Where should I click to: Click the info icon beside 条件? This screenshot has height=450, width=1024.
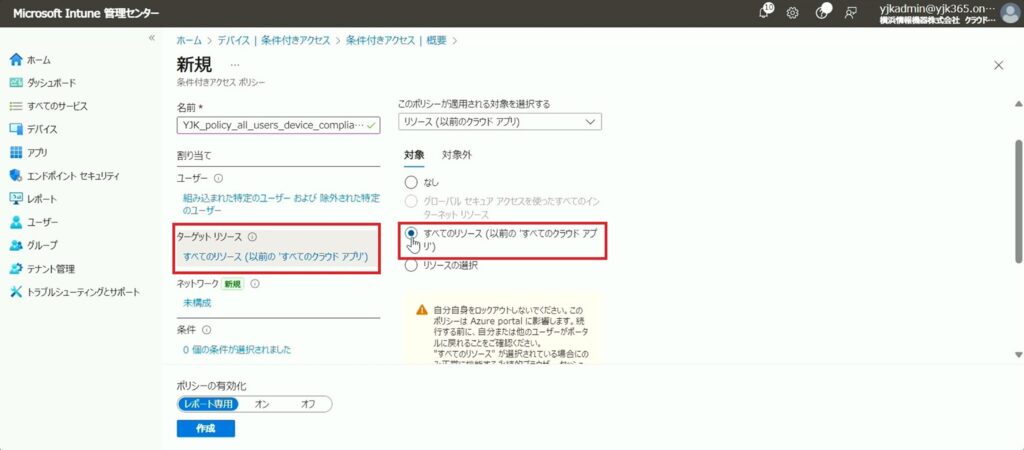click(206, 330)
